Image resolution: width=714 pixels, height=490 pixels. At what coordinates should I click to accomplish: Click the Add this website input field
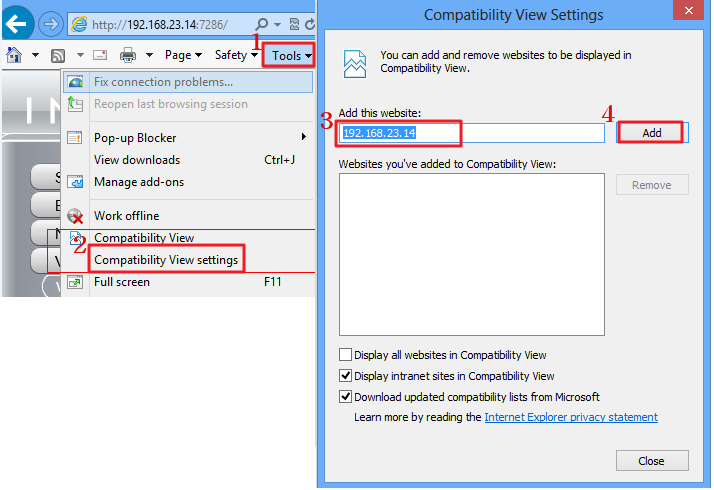[472, 133]
